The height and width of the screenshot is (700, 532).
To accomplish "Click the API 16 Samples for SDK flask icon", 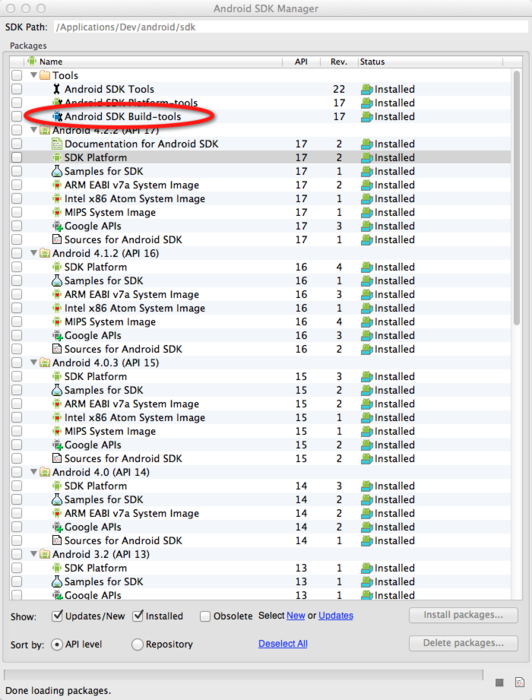I will point(57,281).
